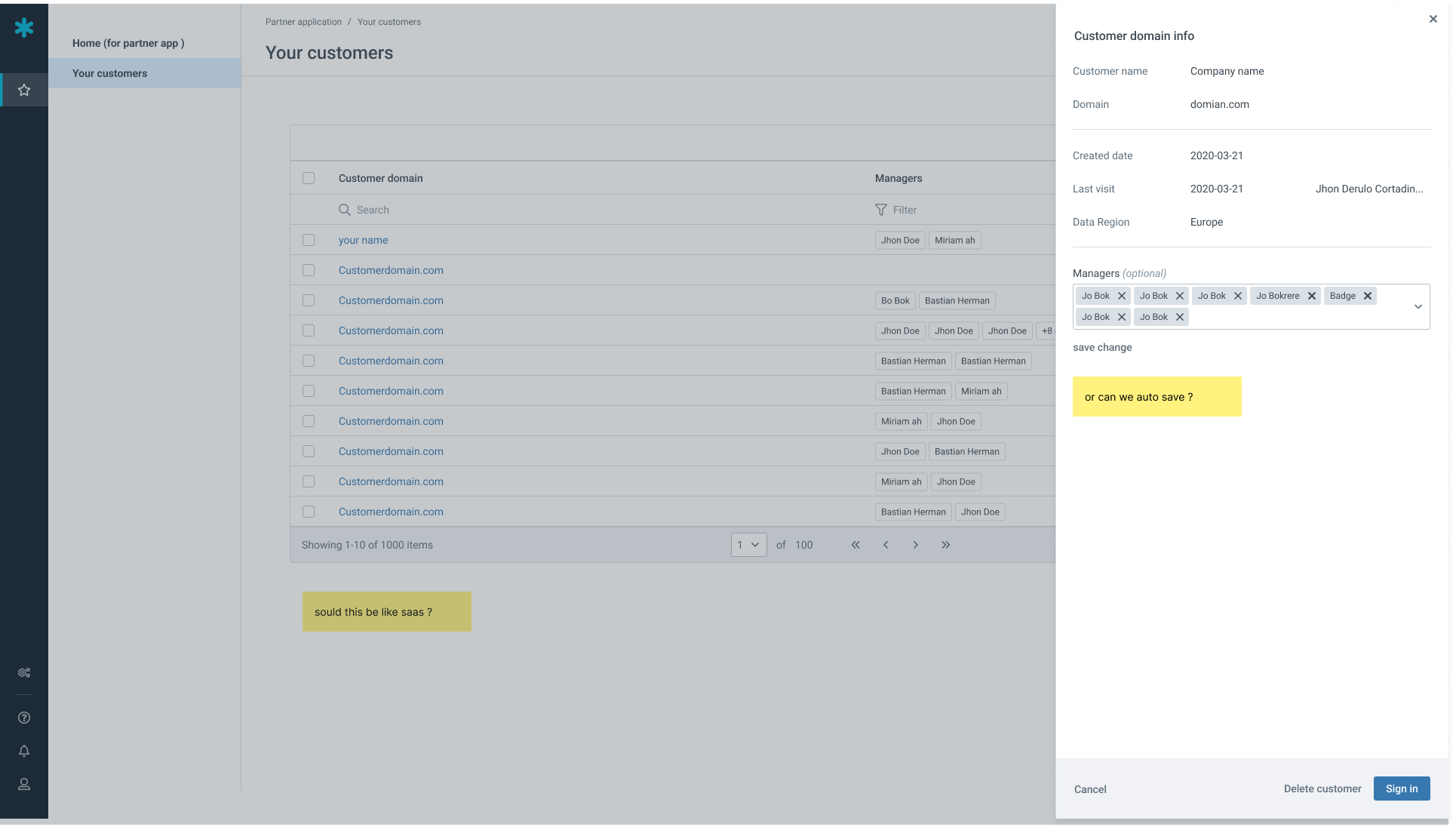Screen dimensions: 1456x830
Task: Expand the Managers dropdown chevron
Action: tap(1418, 306)
